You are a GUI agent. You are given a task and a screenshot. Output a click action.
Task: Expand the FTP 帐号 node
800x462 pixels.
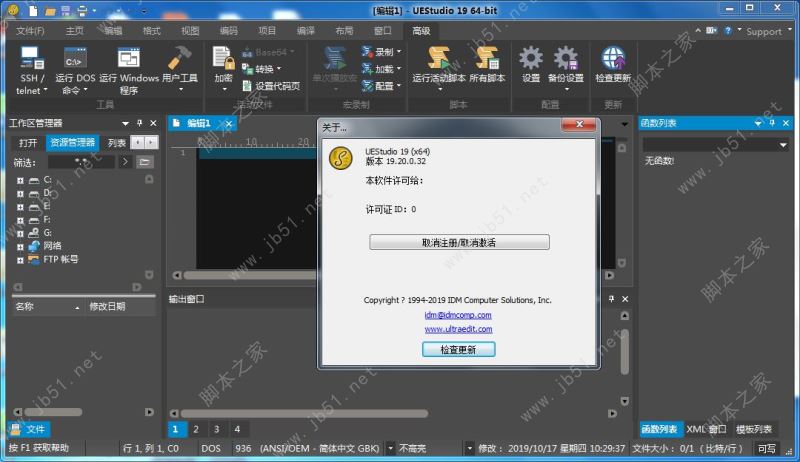click(20, 260)
